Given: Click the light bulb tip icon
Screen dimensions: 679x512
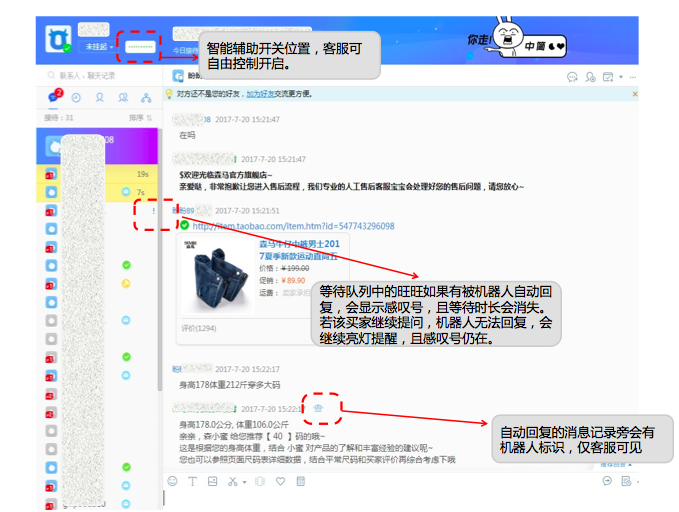Looking at the screenshot, I should point(169,94).
